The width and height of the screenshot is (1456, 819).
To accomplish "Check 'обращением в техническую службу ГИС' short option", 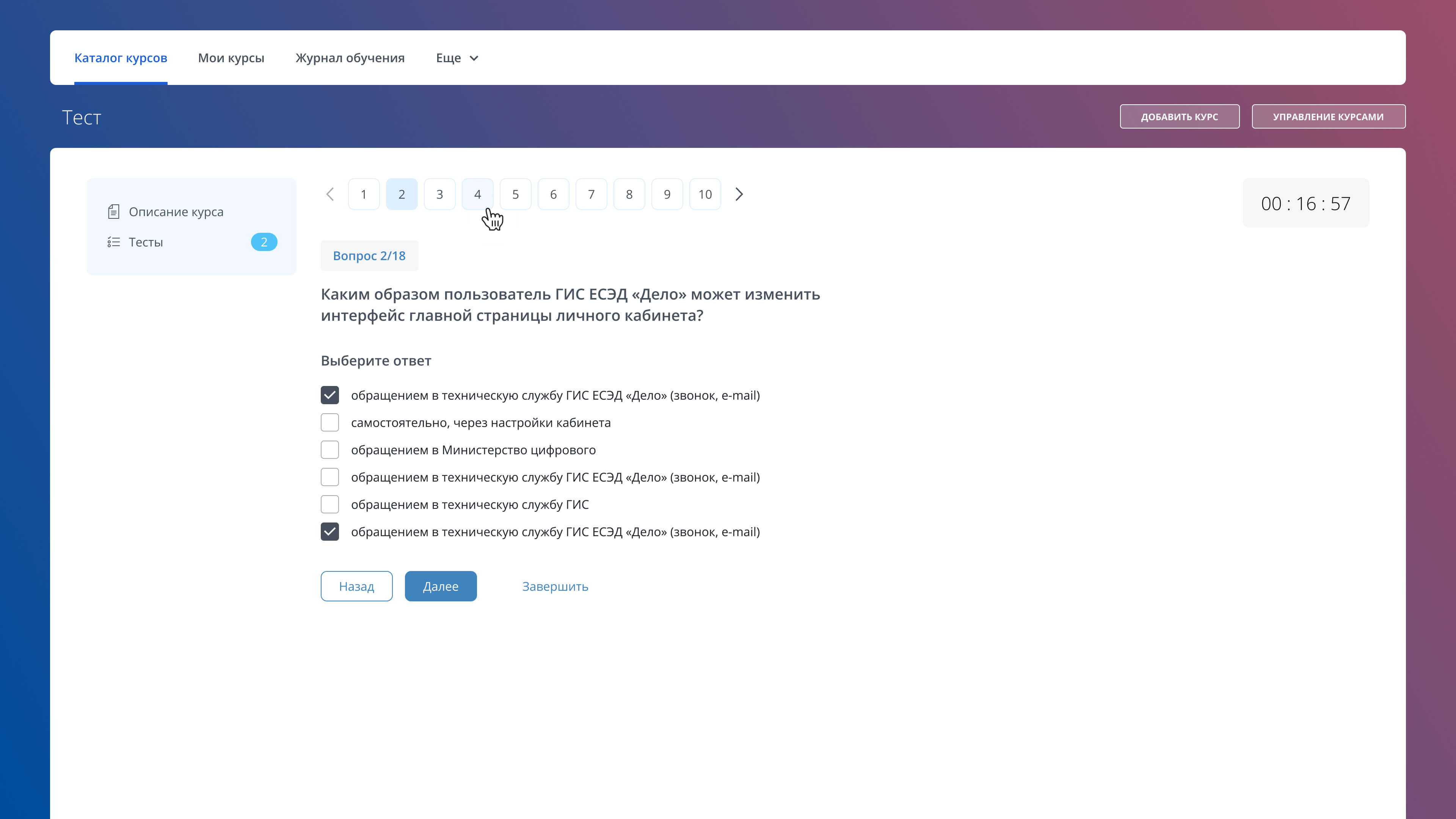I will (x=329, y=505).
